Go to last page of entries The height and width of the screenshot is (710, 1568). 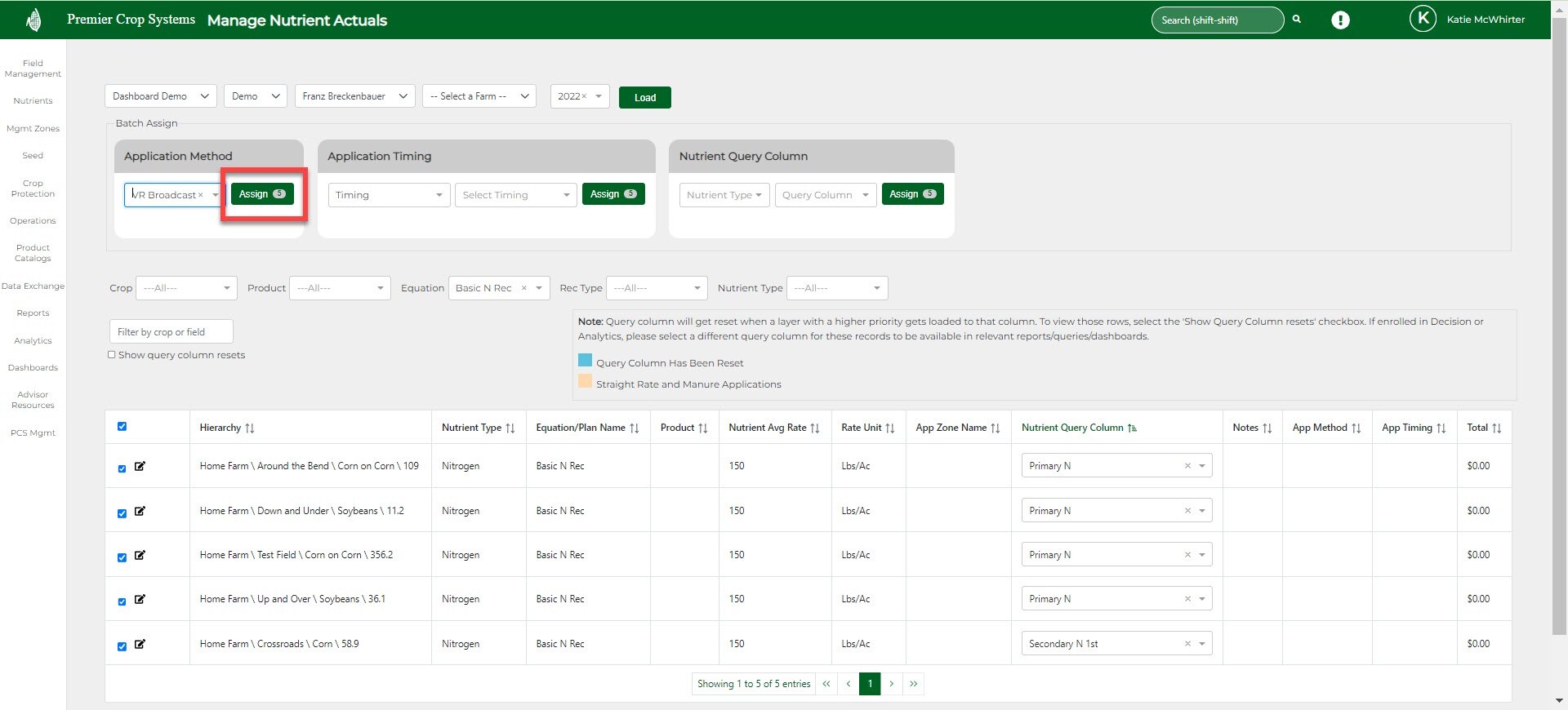click(x=913, y=684)
